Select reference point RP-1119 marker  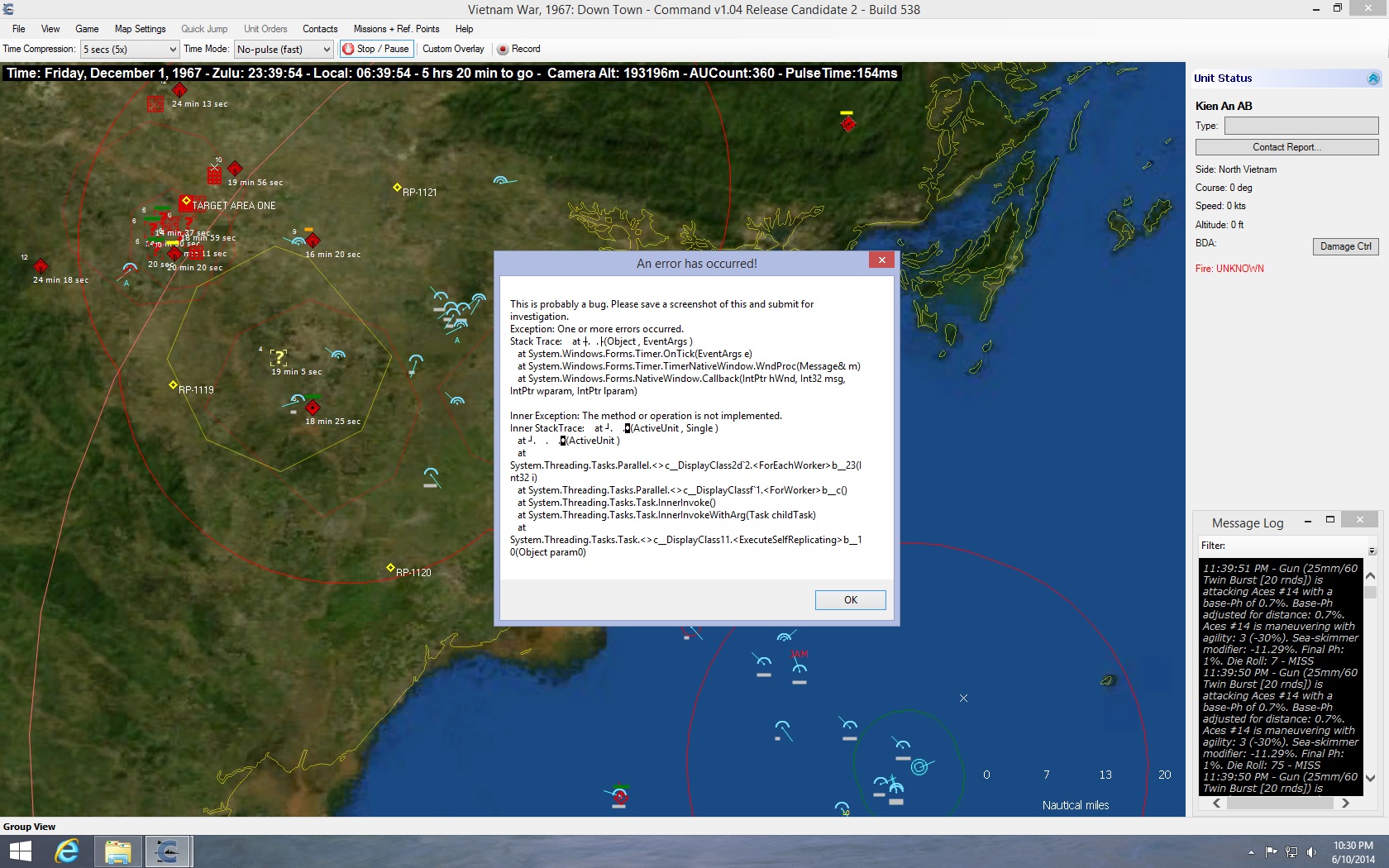click(x=173, y=385)
